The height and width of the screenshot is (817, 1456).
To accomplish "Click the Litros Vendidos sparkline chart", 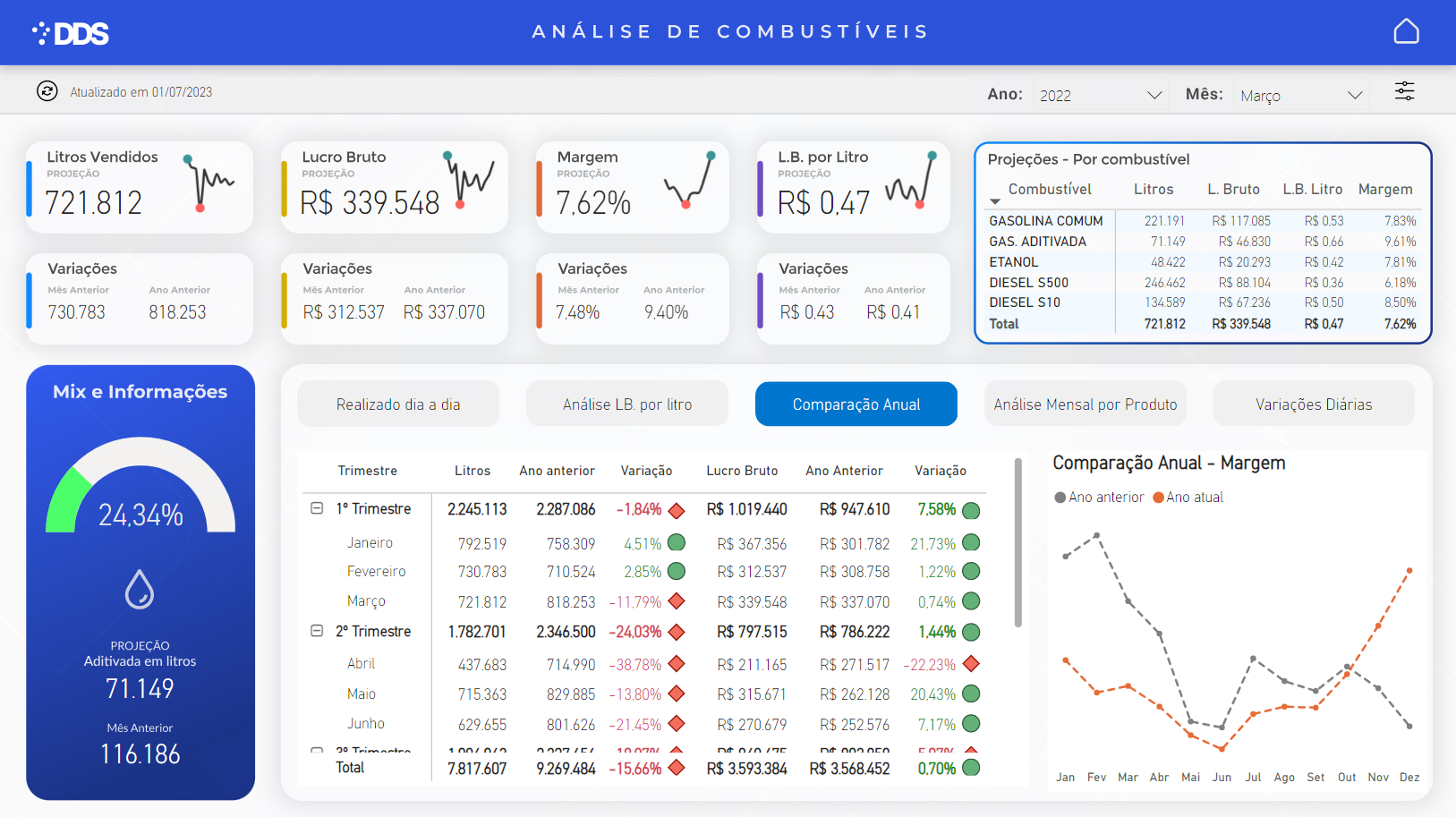I will pyautogui.click(x=209, y=183).
